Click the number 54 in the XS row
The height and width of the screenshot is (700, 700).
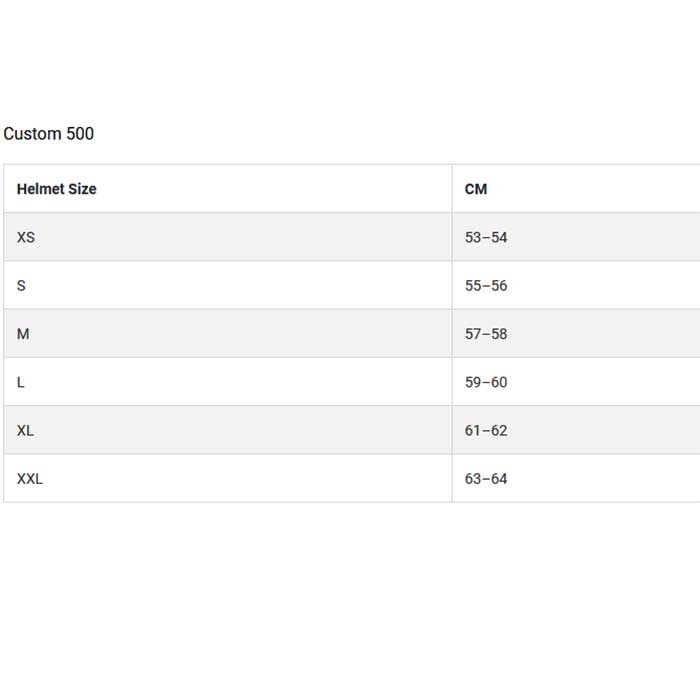point(499,238)
